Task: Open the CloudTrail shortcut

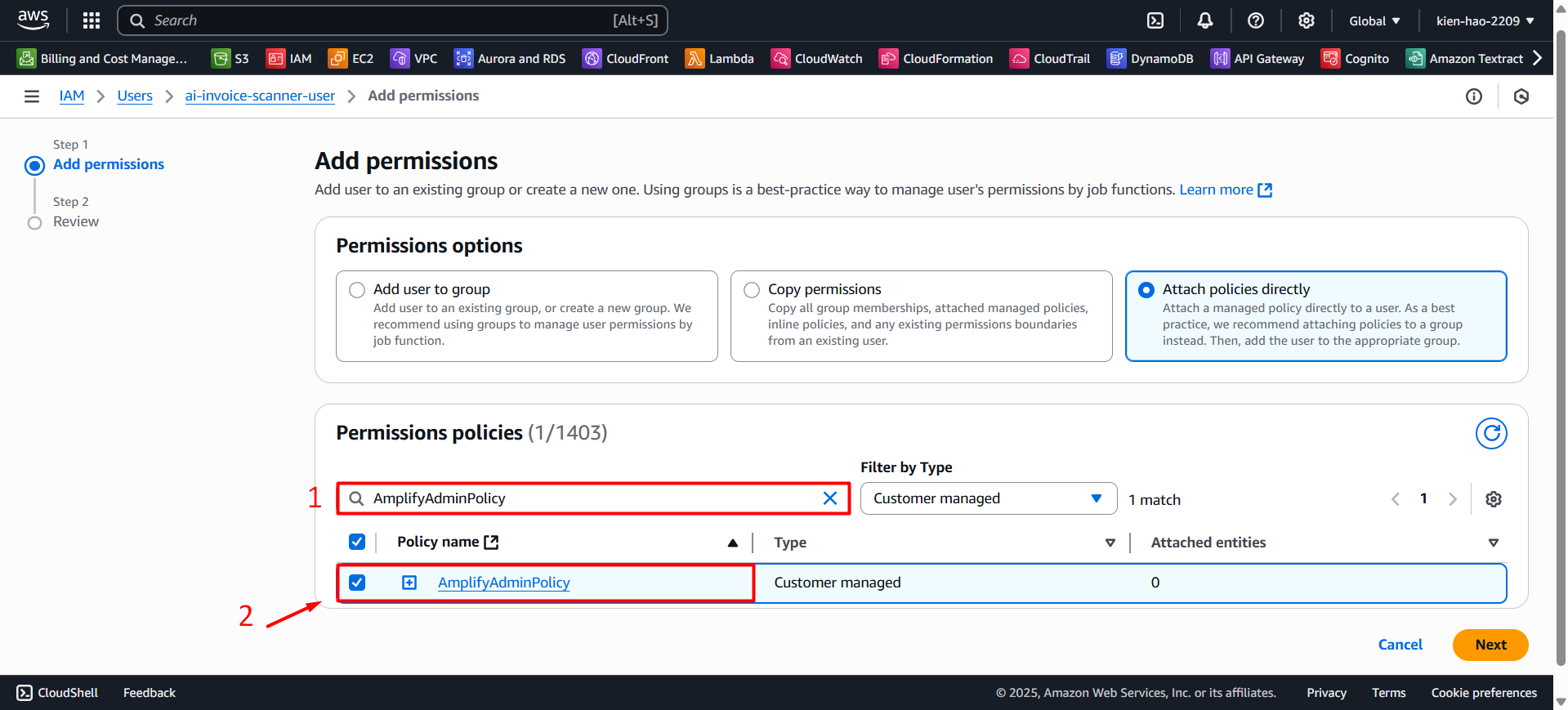Action: point(1051,58)
